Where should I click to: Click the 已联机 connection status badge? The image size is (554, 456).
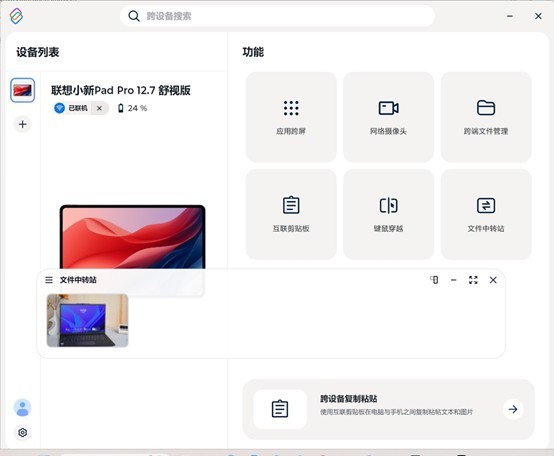[71, 108]
